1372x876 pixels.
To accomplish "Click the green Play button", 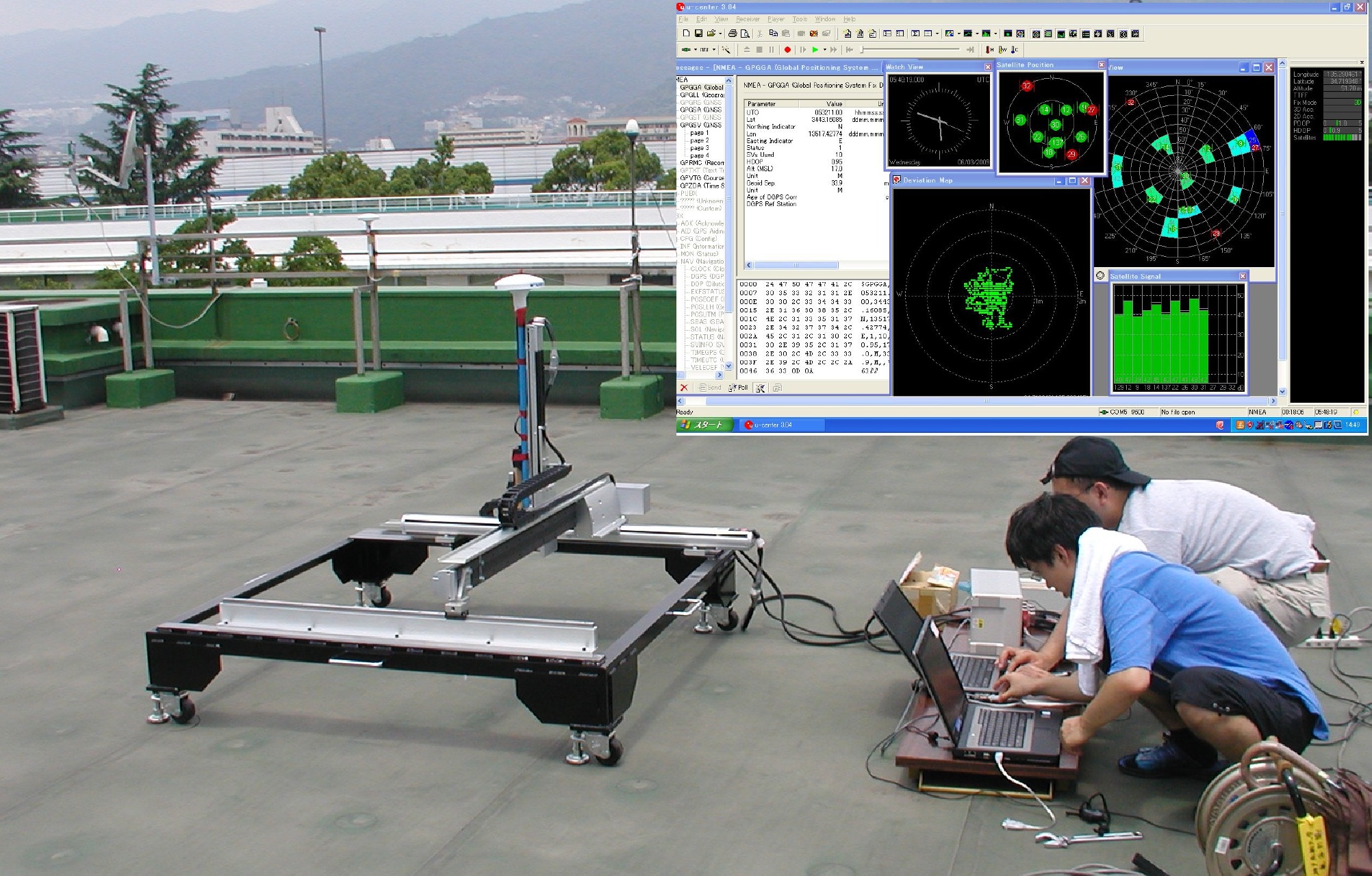I will click(815, 49).
